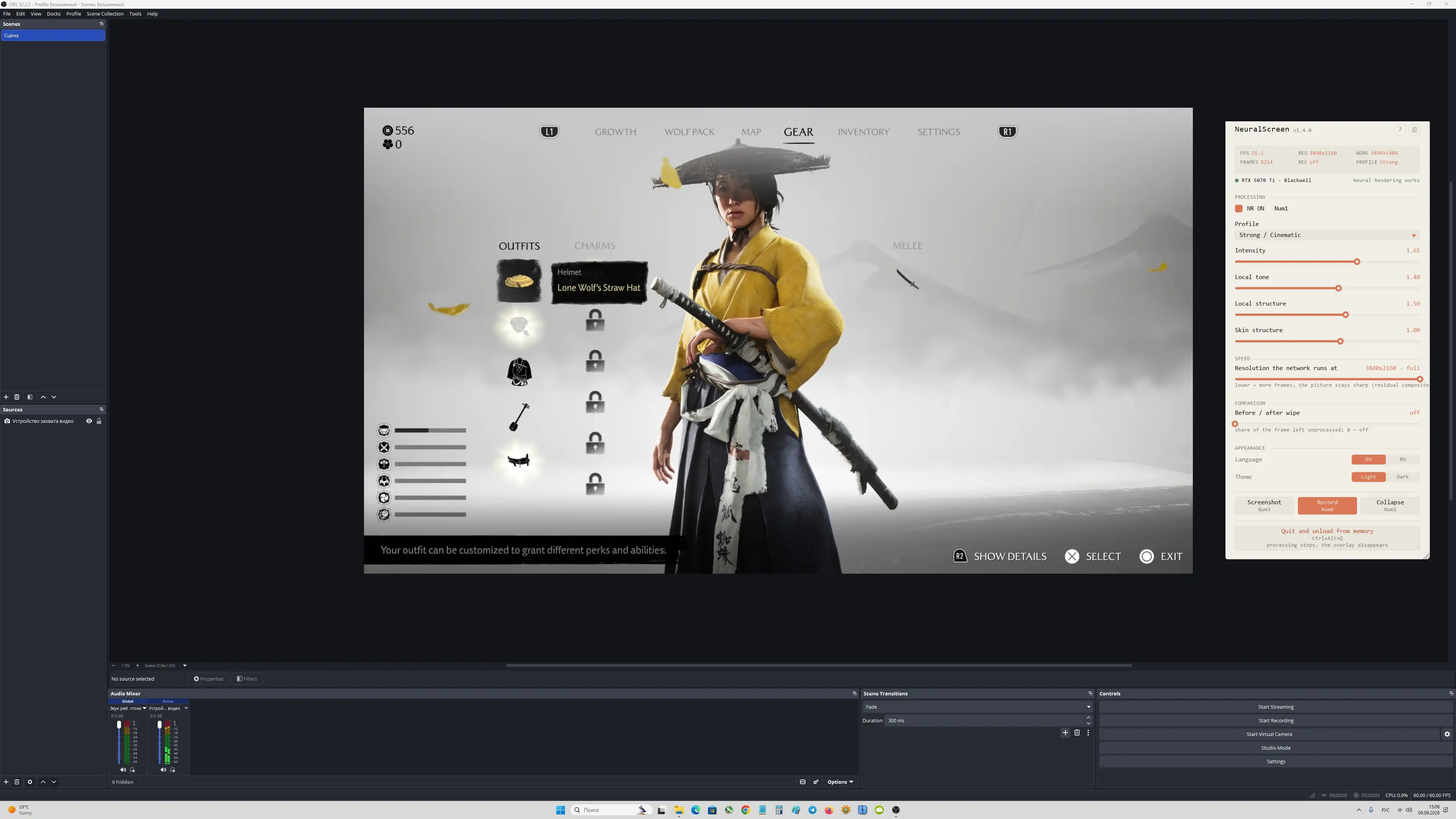This screenshot has height=819, width=1456.
Task: Expand the Звук раб. стола channel menu arrow
Action: (x=145, y=708)
